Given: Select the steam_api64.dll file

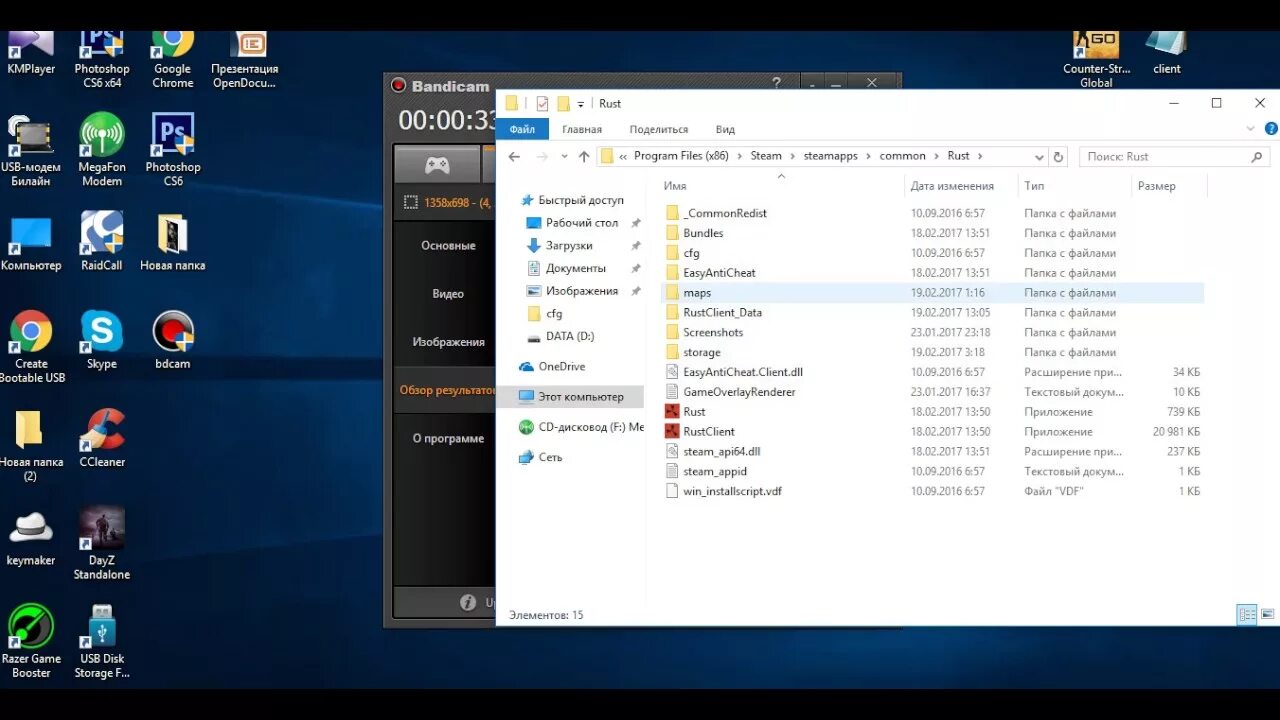Looking at the screenshot, I should click(721, 452).
